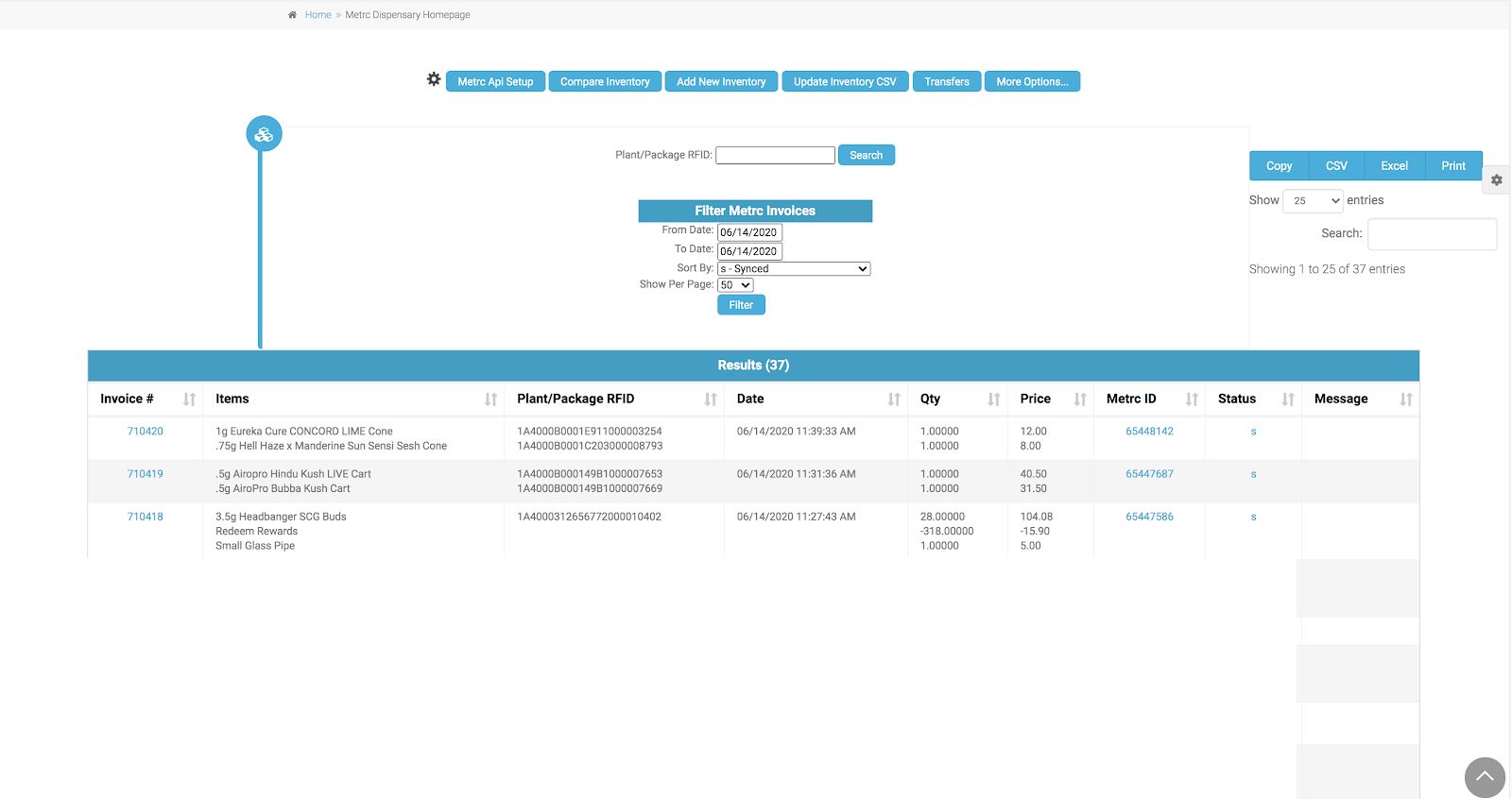Open invoice 710420
The width and height of the screenshot is (1512, 799).
click(x=146, y=432)
